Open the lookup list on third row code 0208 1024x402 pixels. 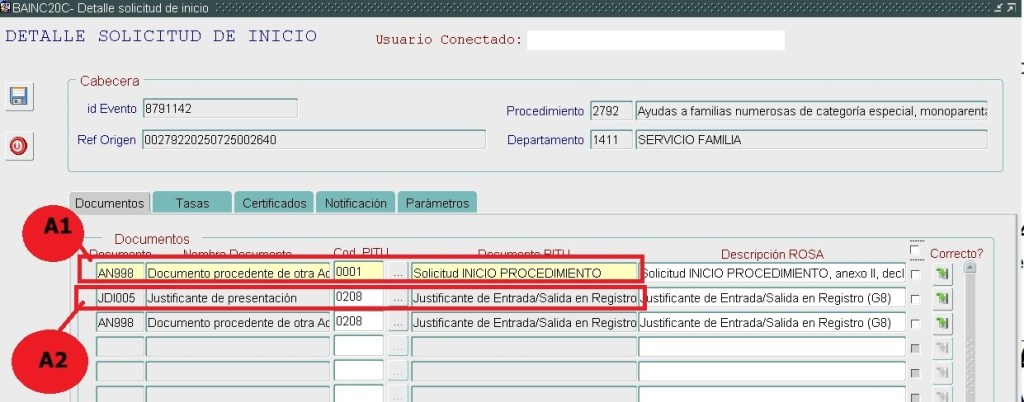point(397,322)
